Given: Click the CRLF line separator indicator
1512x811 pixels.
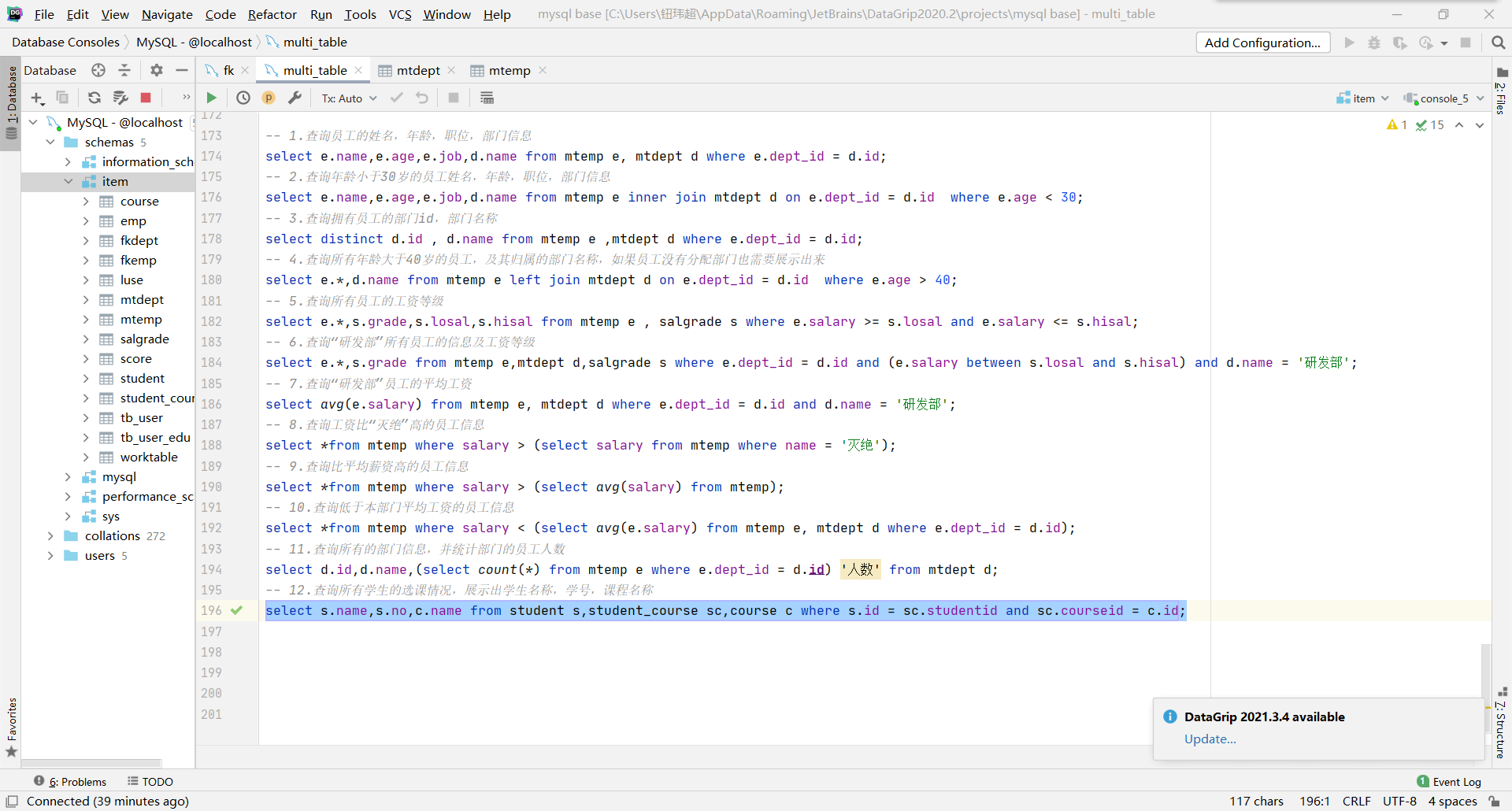Looking at the screenshot, I should (1356, 801).
